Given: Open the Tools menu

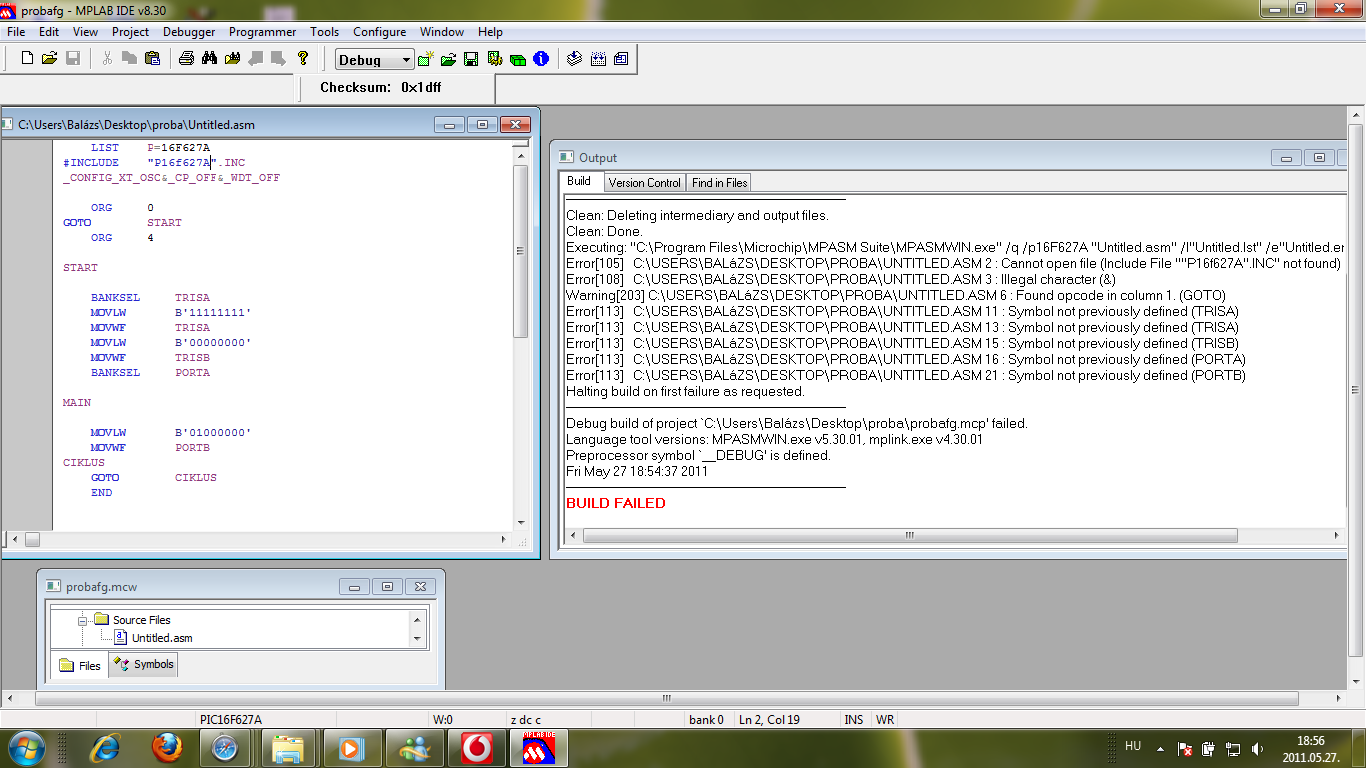Looking at the screenshot, I should (325, 32).
